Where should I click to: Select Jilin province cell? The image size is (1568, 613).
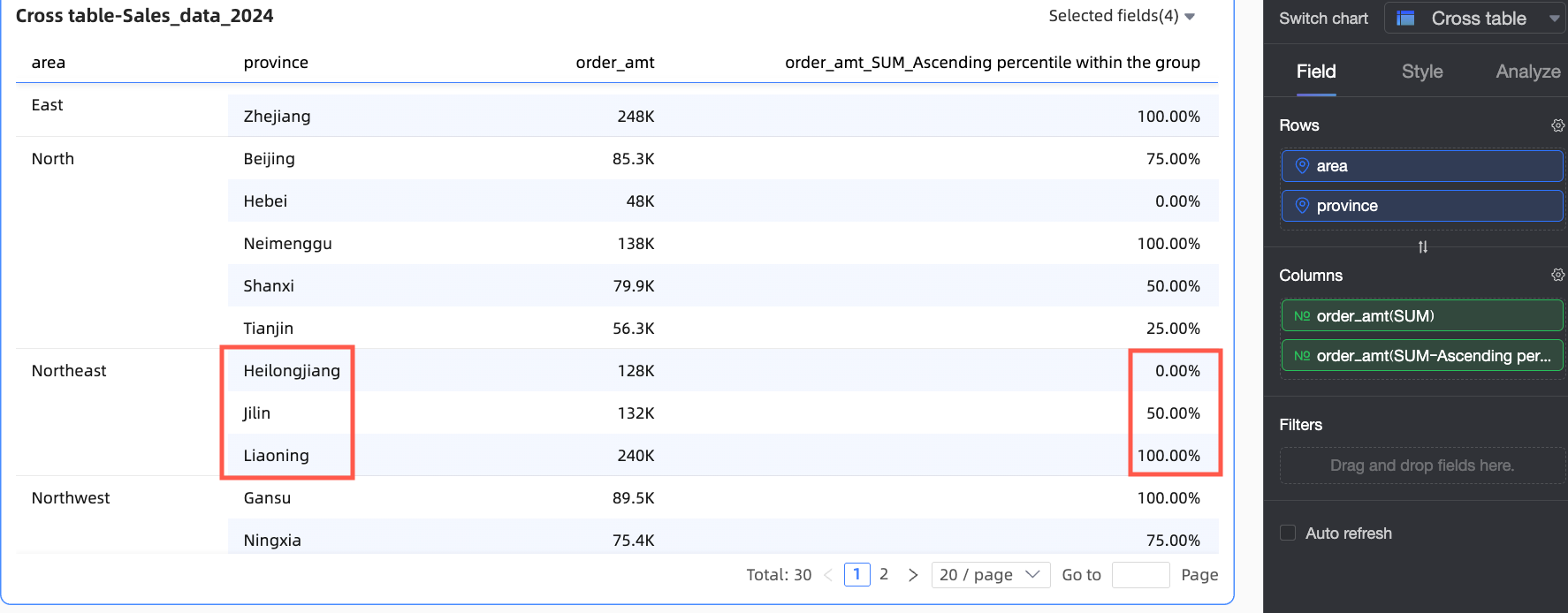pyautogui.click(x=256, y=413)
